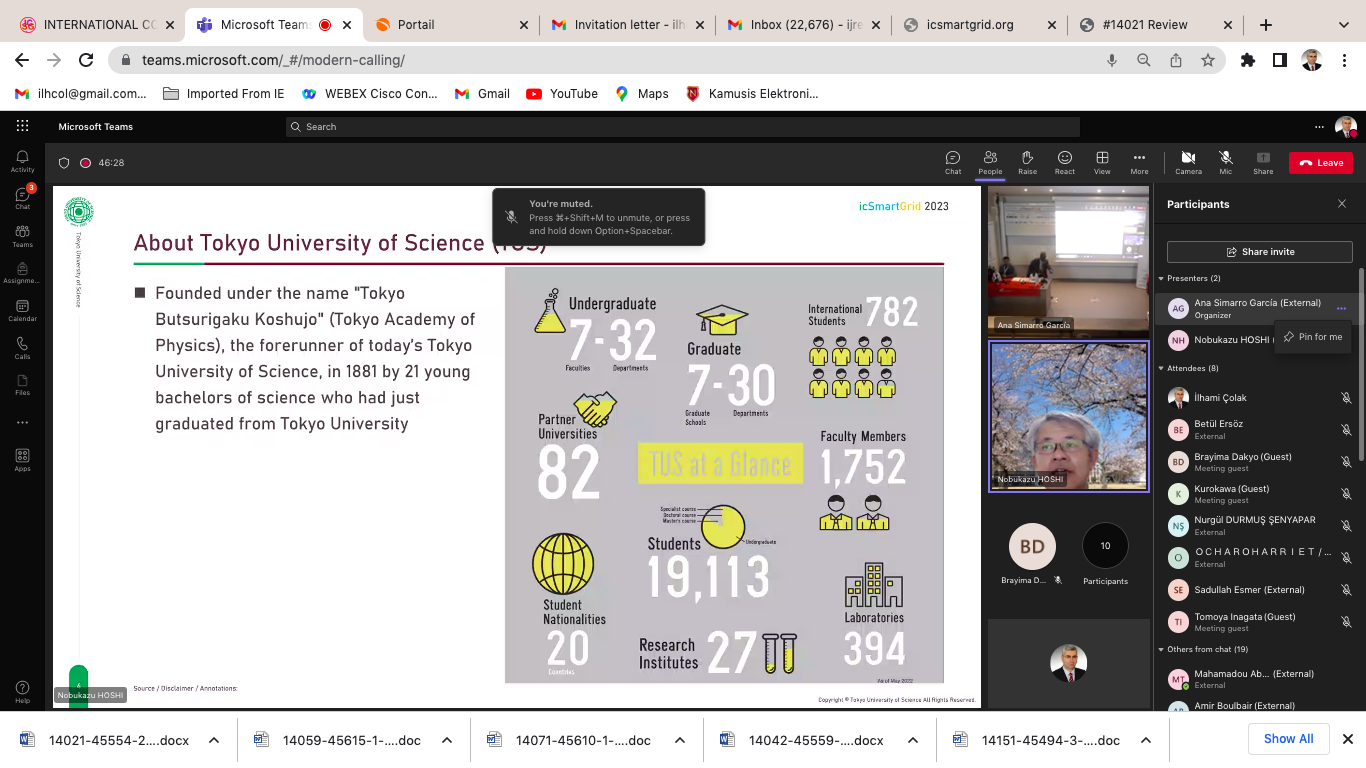Switch to the Portail browser tab
1366x768 pixels.
[x=453, y=25]
